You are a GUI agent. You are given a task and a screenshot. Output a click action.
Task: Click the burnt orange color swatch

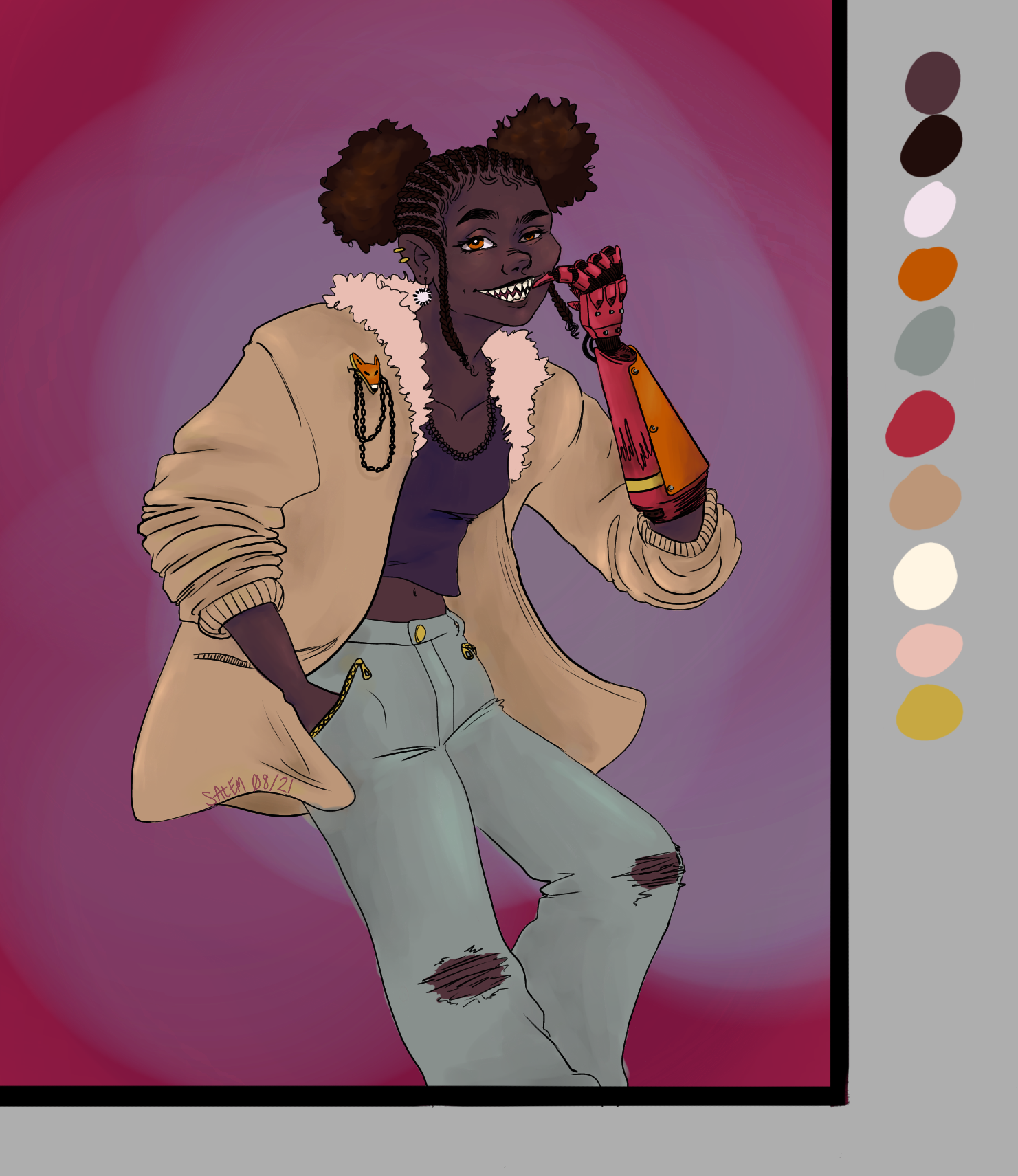click(x=927, y=273)
